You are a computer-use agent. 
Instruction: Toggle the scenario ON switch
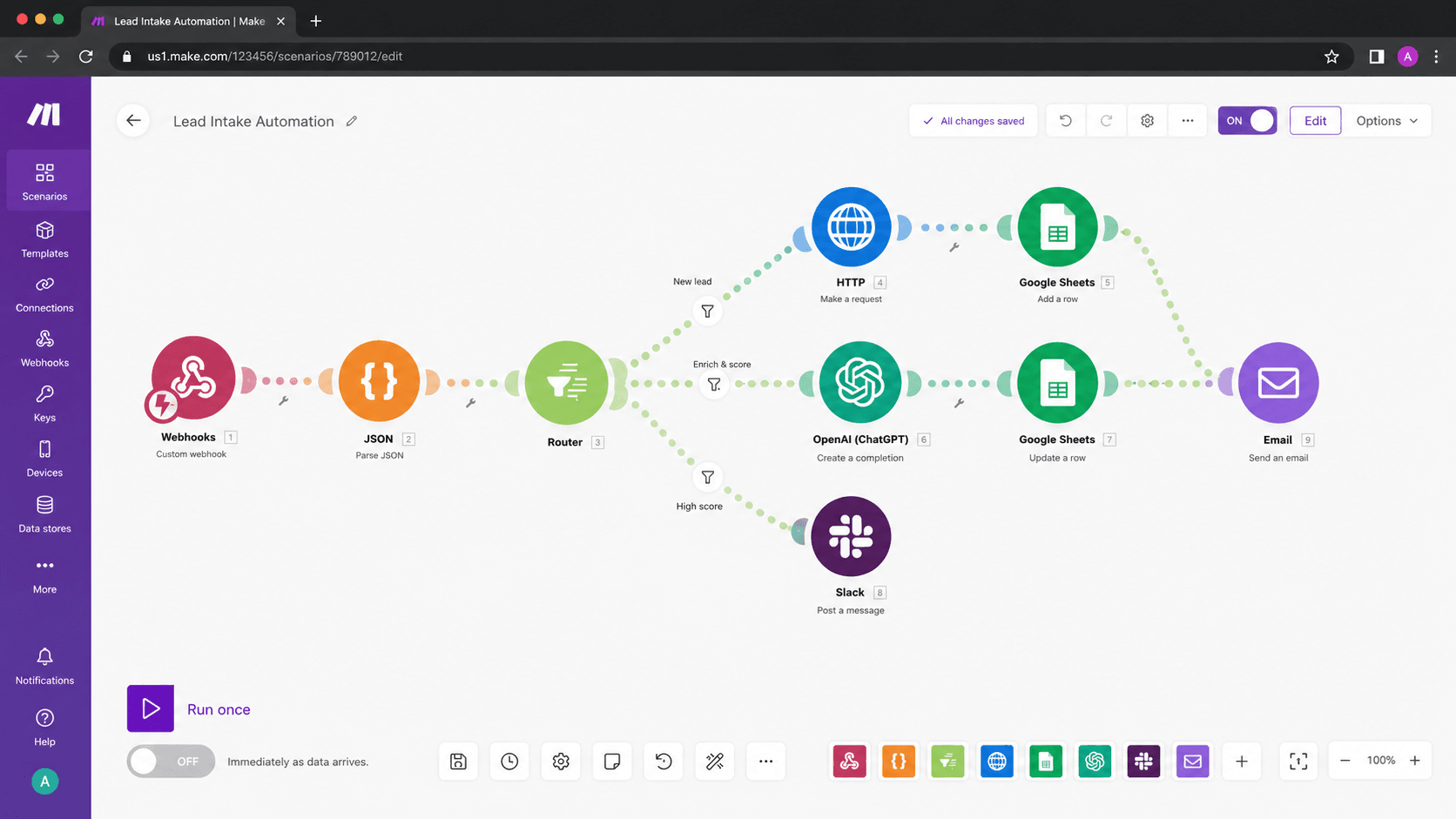click(1247, 120)
